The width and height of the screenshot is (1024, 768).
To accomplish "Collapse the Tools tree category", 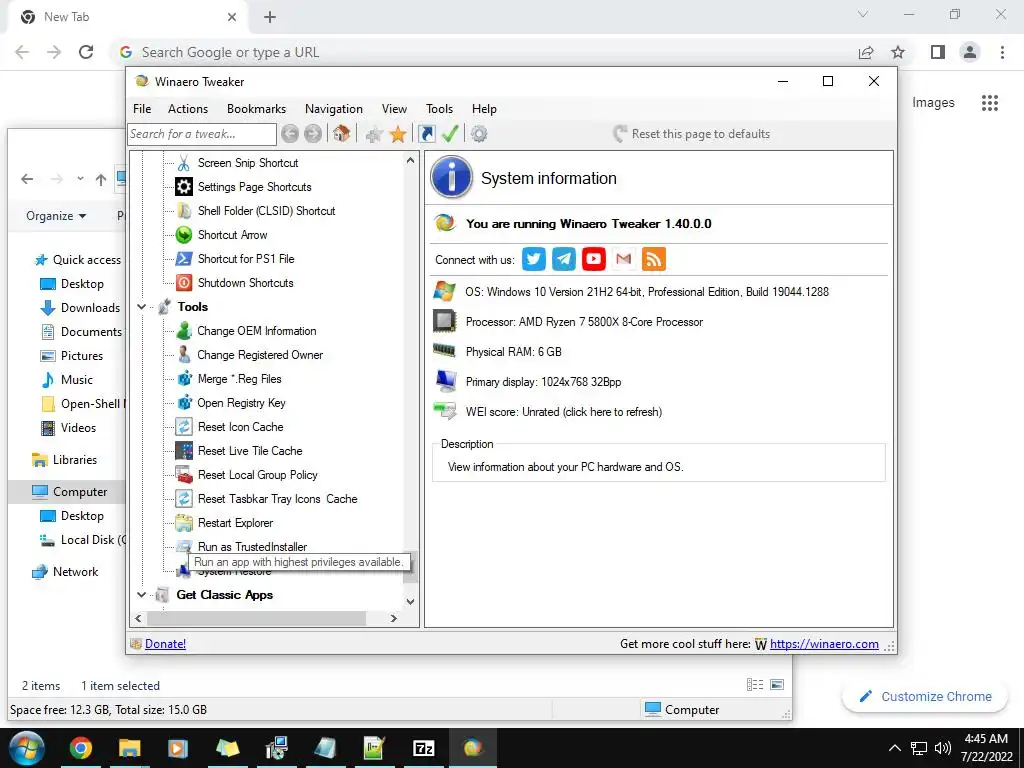I will point(142,307).
